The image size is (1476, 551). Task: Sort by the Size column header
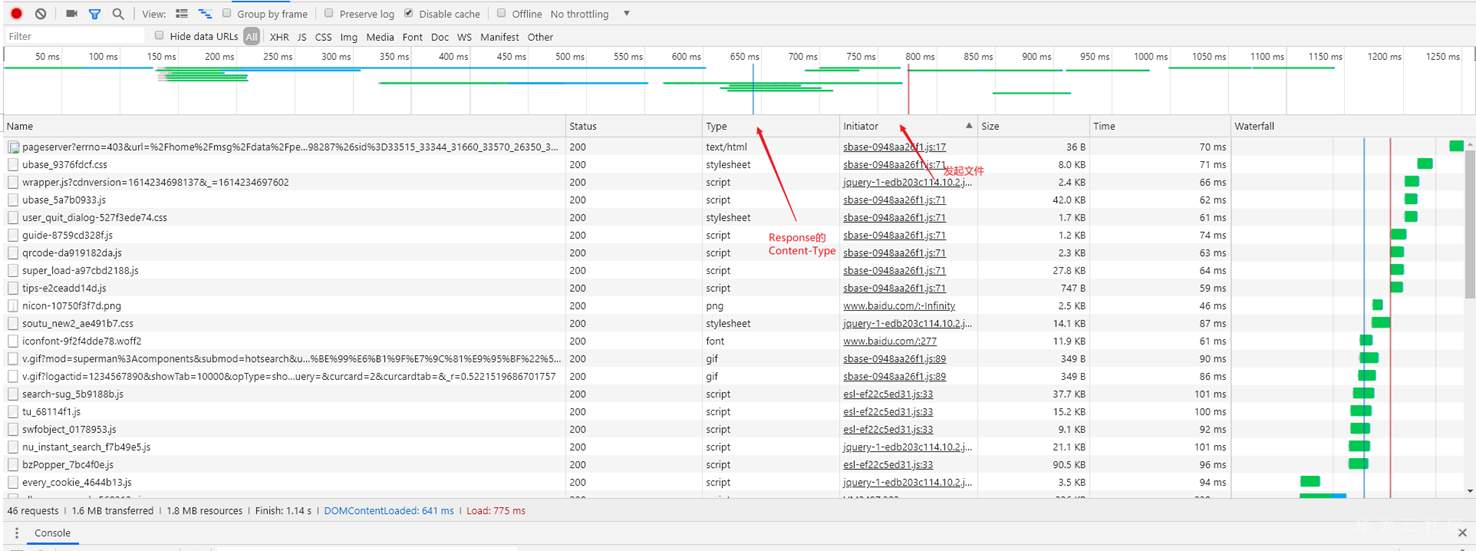[1032, 127]
